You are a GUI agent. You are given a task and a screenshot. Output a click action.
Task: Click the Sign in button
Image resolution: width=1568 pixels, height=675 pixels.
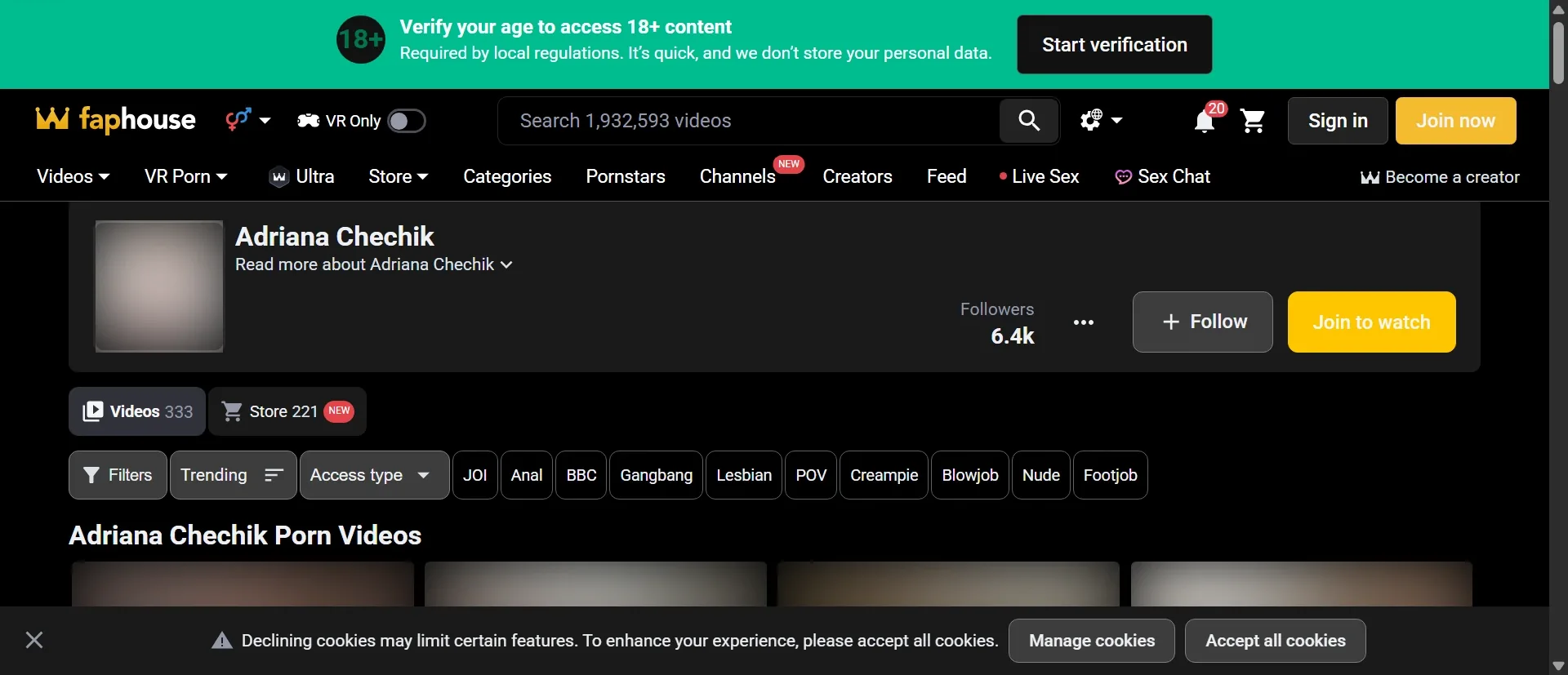click(1338, 121)
